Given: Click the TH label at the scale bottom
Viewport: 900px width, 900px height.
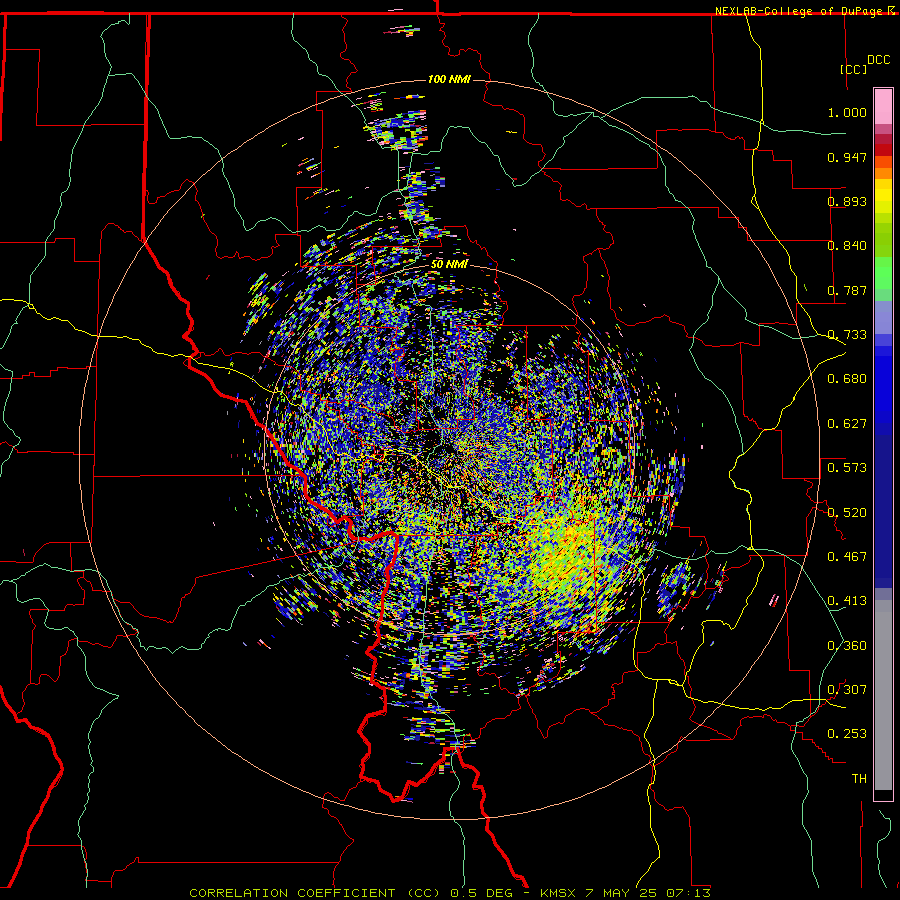Looking at the screenshot, I should 859,779.
